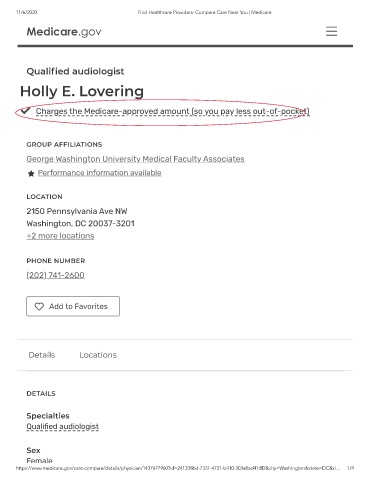The image size is (370, 480).
Task: Open George Washington University Medical Faculty Associates link
Action: (135, 159)
